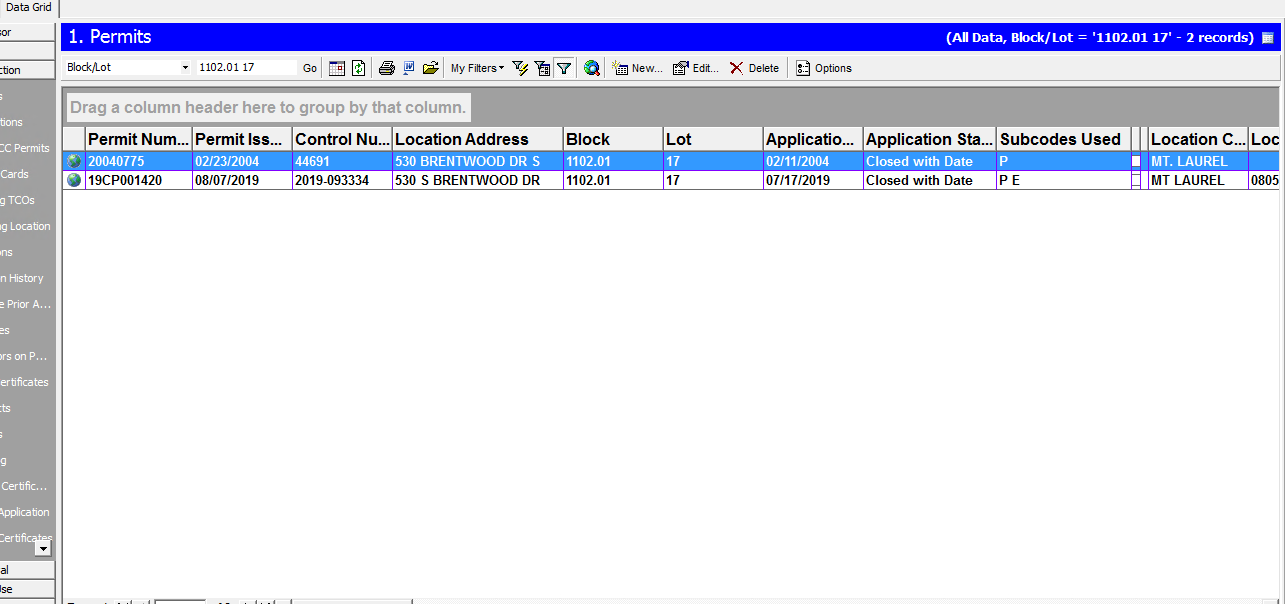
Task: Click issue date 08/07/2019
Action: point(242,180)
